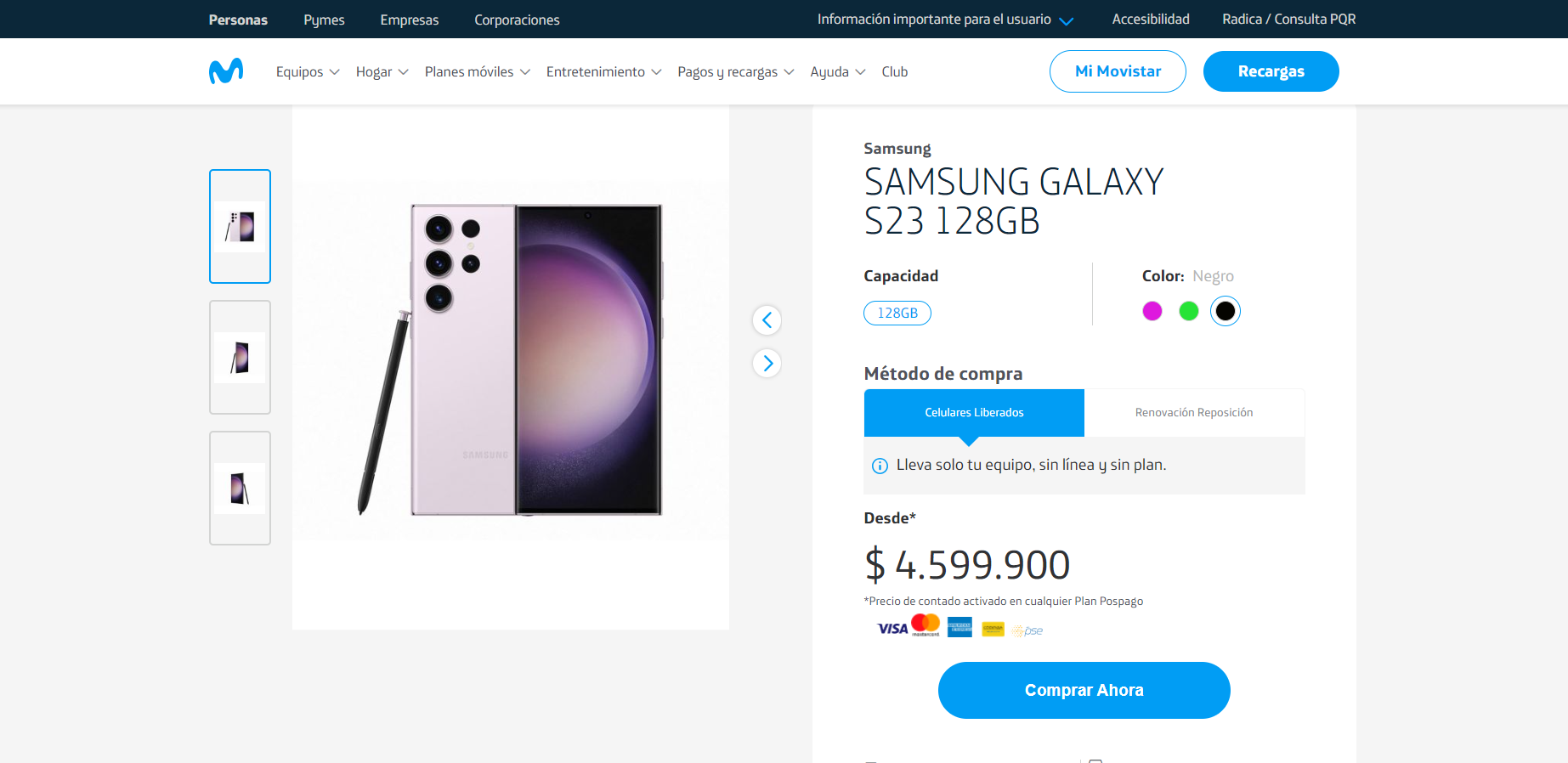
Task: Click the Comprar Ahora button
Action: click(x=1084, y=690)
